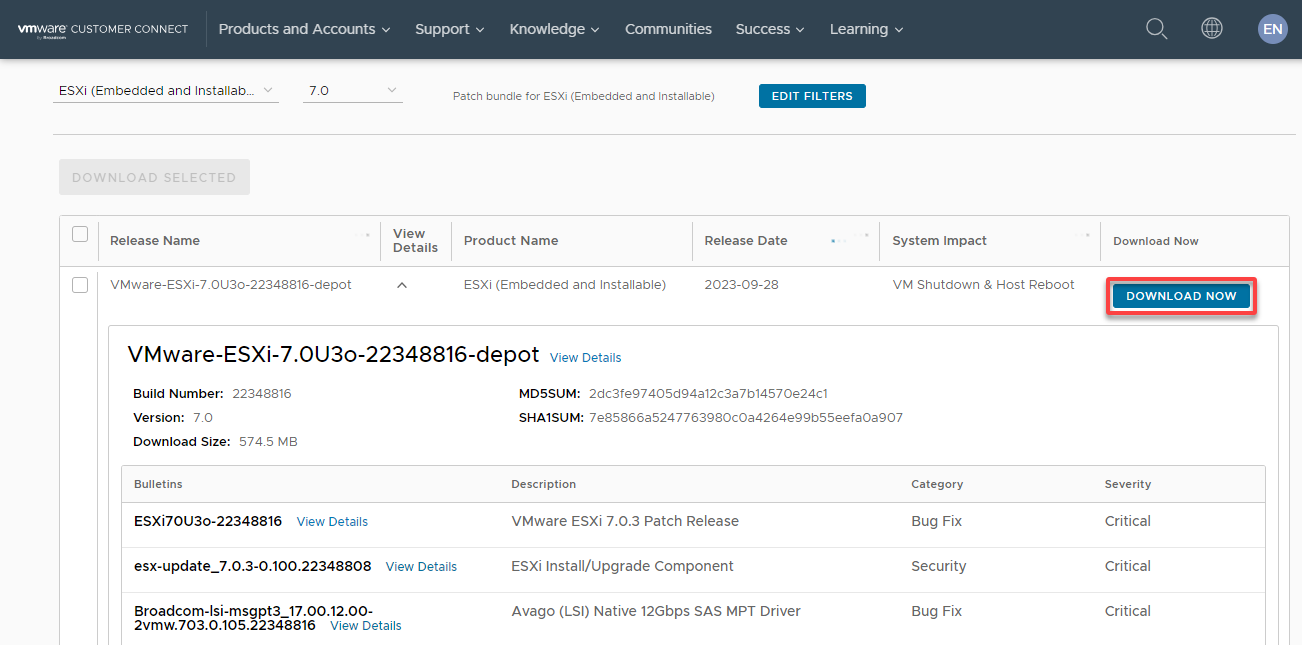
Task: Open the 7.0 version dropdown
Action: click(x=352, y=91)
